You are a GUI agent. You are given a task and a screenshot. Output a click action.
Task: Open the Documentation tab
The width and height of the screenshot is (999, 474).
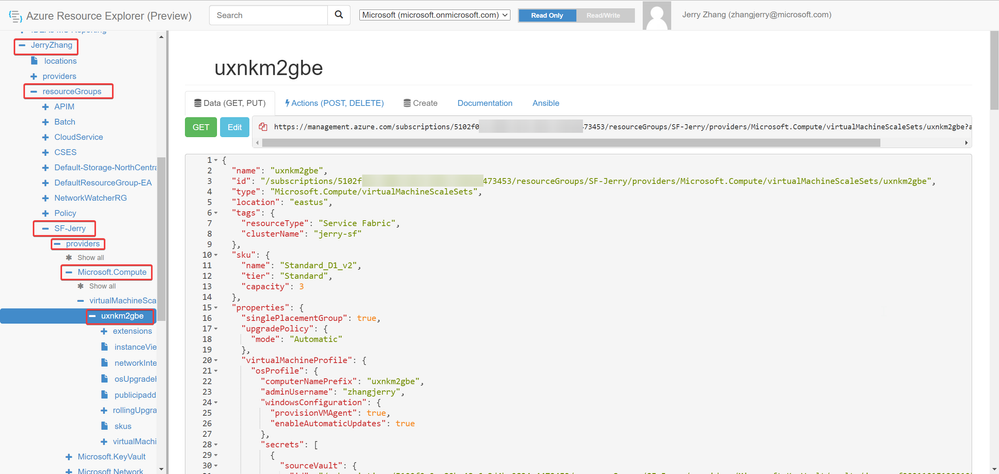(485, 103)
